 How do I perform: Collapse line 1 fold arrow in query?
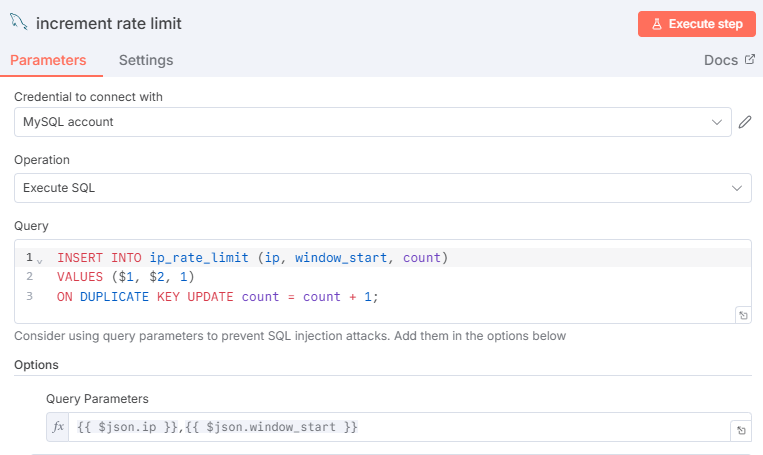[x=40, y=261]
